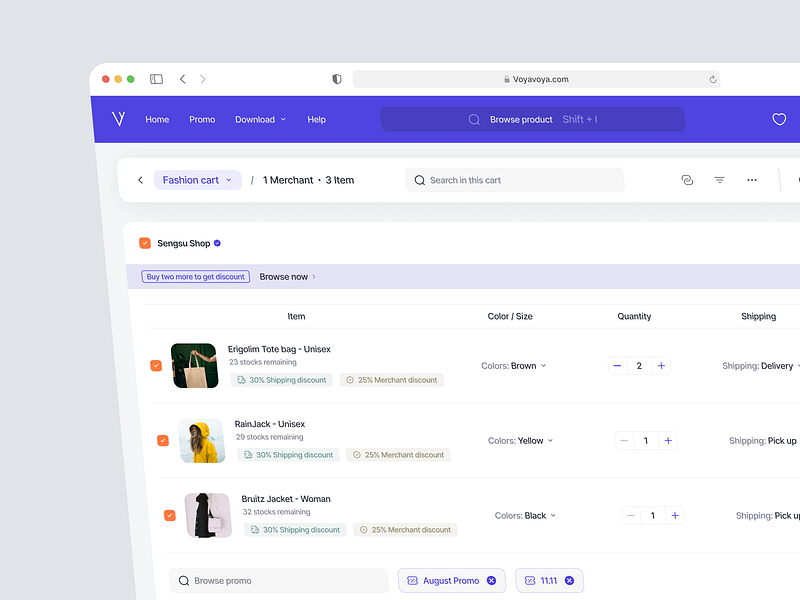Image resolution: width=800 pixels, height=600 pixels.
Task: Open the Download menu in navbar
Action: click(x=260, y=119)
